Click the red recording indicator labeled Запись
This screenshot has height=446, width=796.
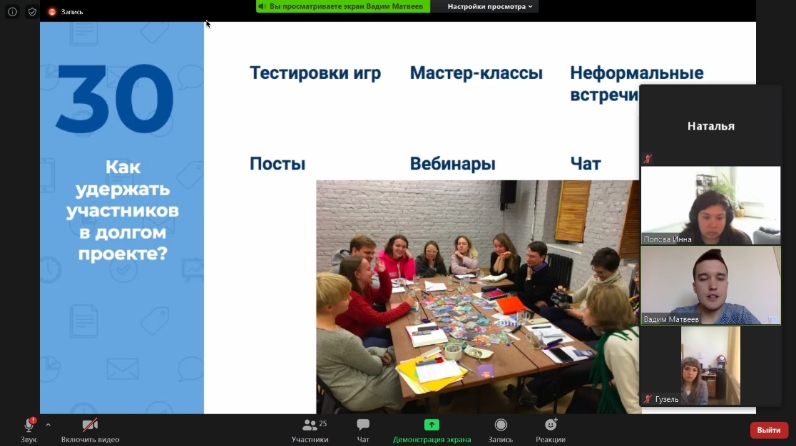64,11
